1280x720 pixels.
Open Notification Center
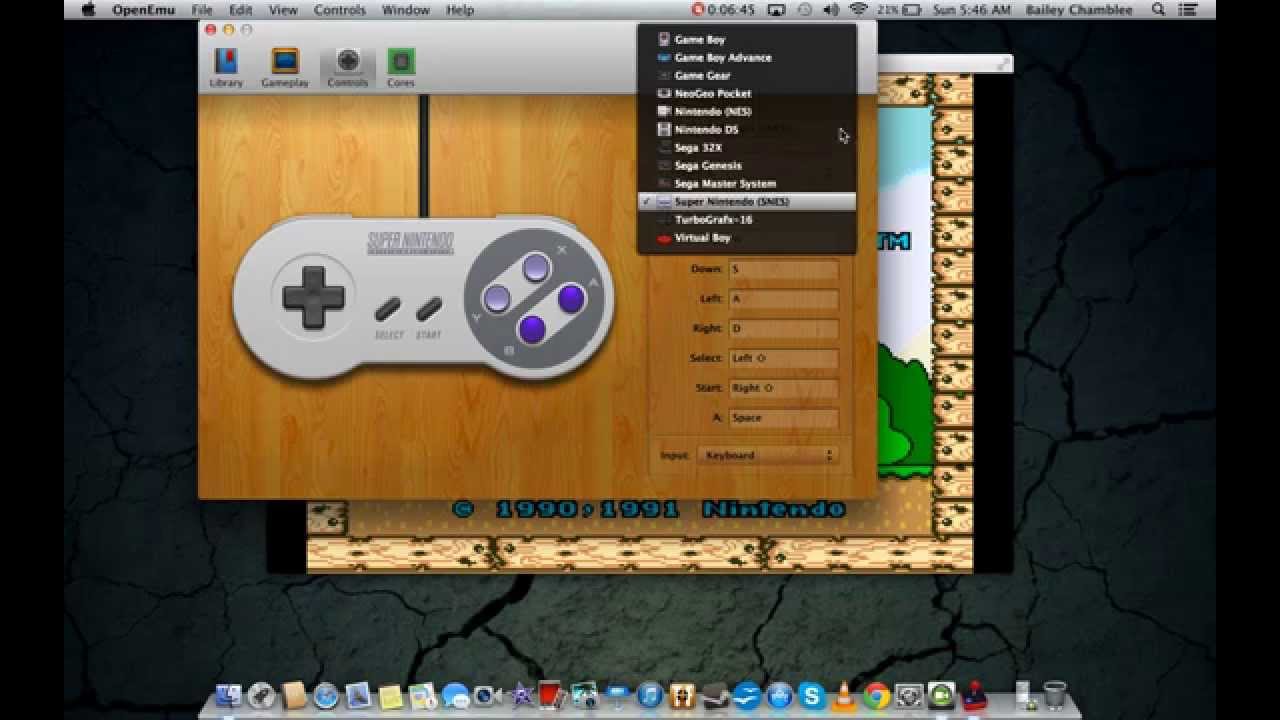[1188, 10]
